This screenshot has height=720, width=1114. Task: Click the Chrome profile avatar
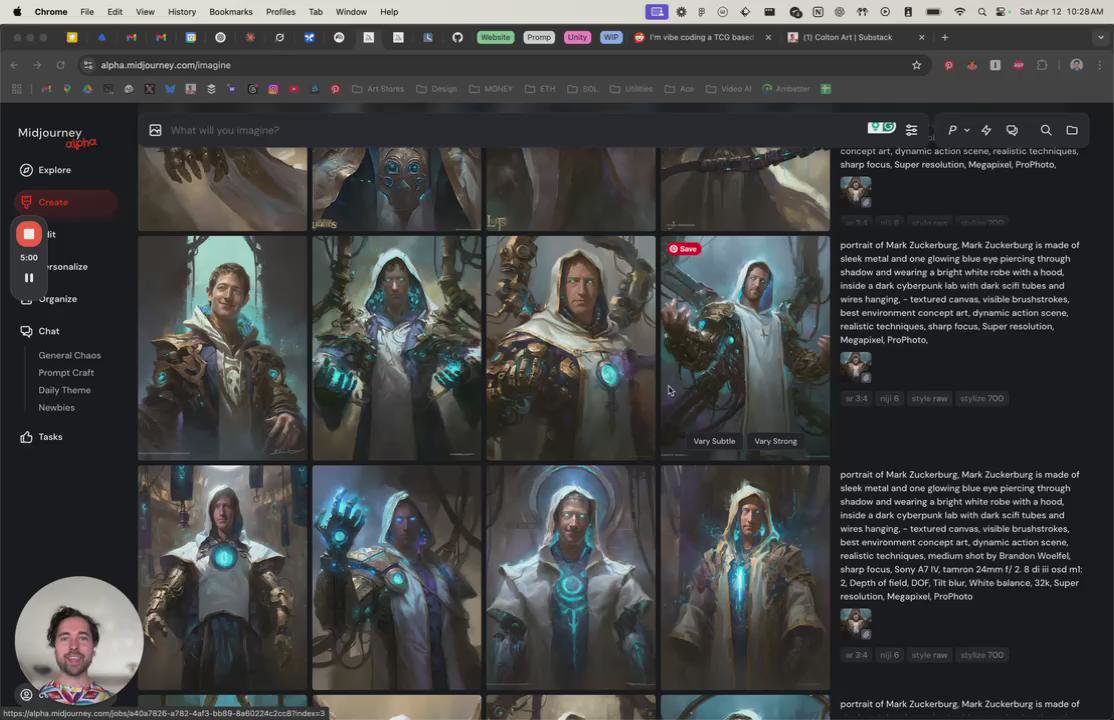[x=1076, y=65]
